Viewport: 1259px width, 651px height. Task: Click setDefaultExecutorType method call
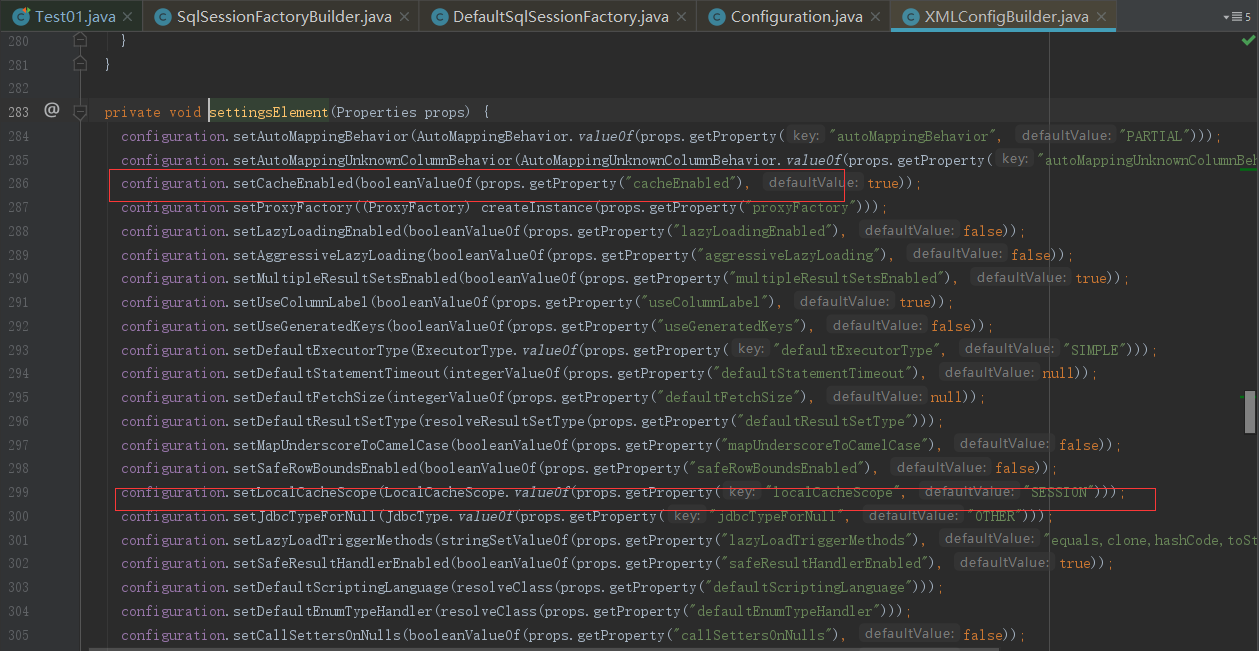click(x=321, y=350)
